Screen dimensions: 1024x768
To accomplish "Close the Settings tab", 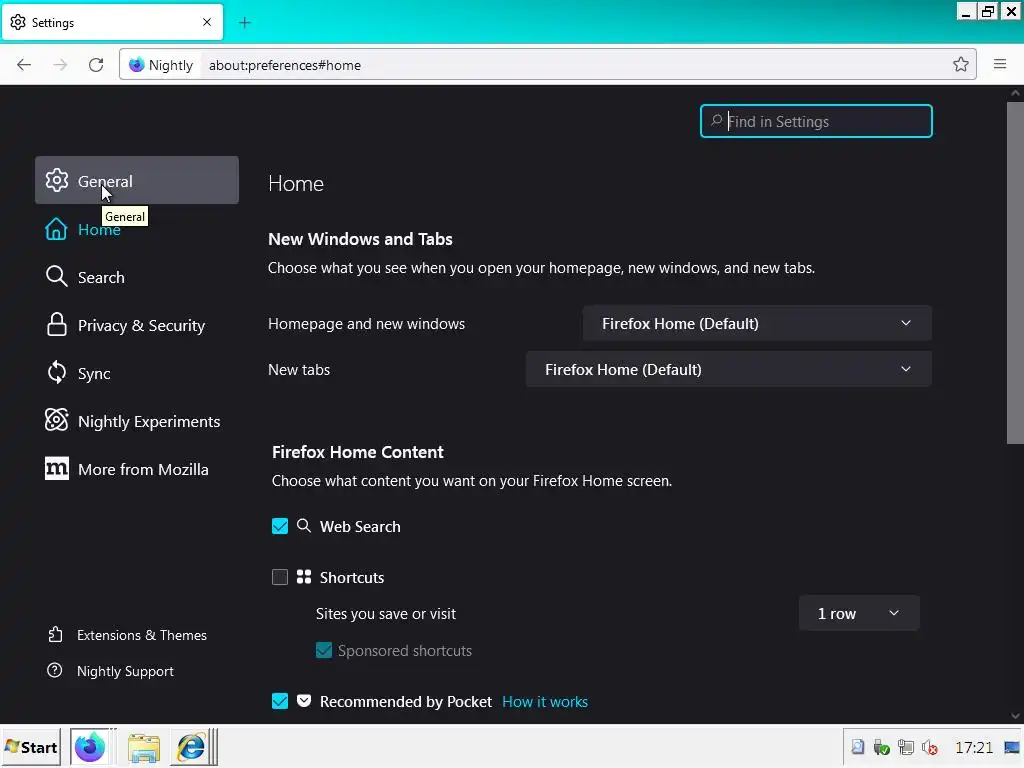I will [x=207, y=22].
